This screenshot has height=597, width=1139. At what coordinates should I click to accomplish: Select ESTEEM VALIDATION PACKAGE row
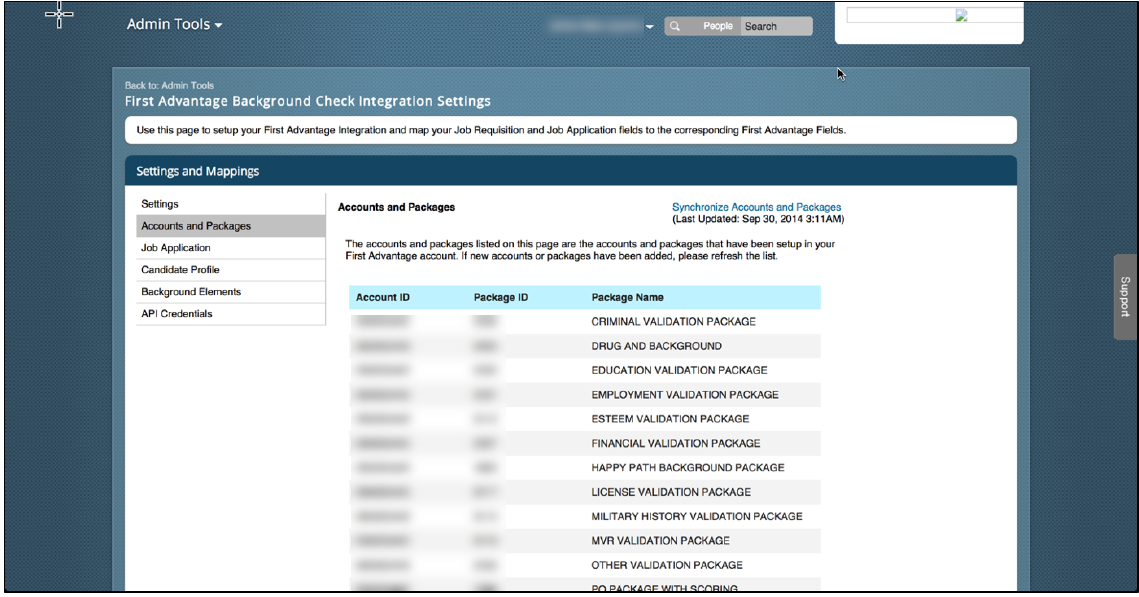pos(585,419)
